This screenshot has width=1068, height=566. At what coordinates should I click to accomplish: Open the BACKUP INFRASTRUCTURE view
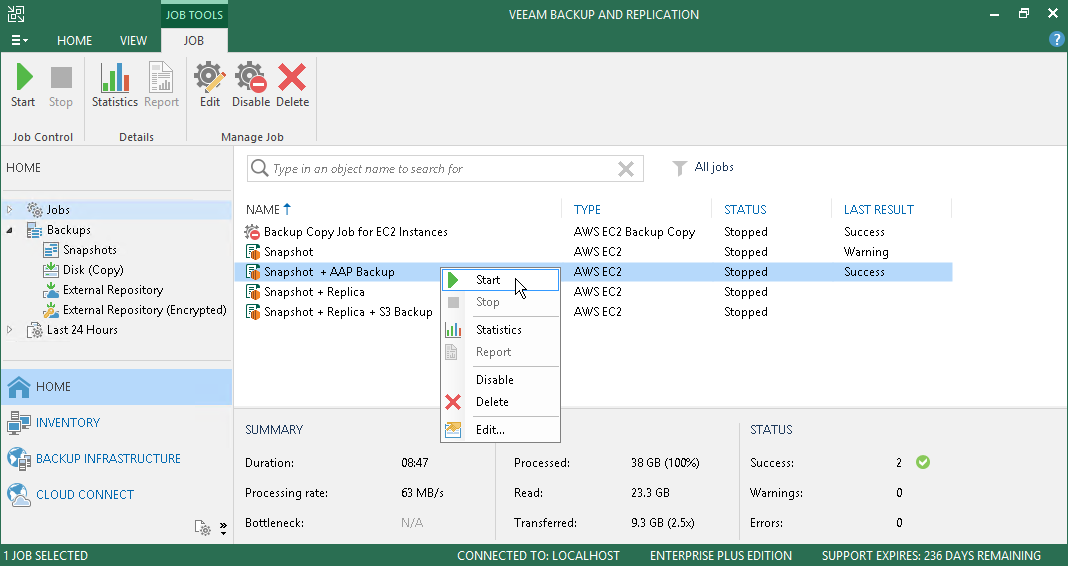click(x=116, y=459)
